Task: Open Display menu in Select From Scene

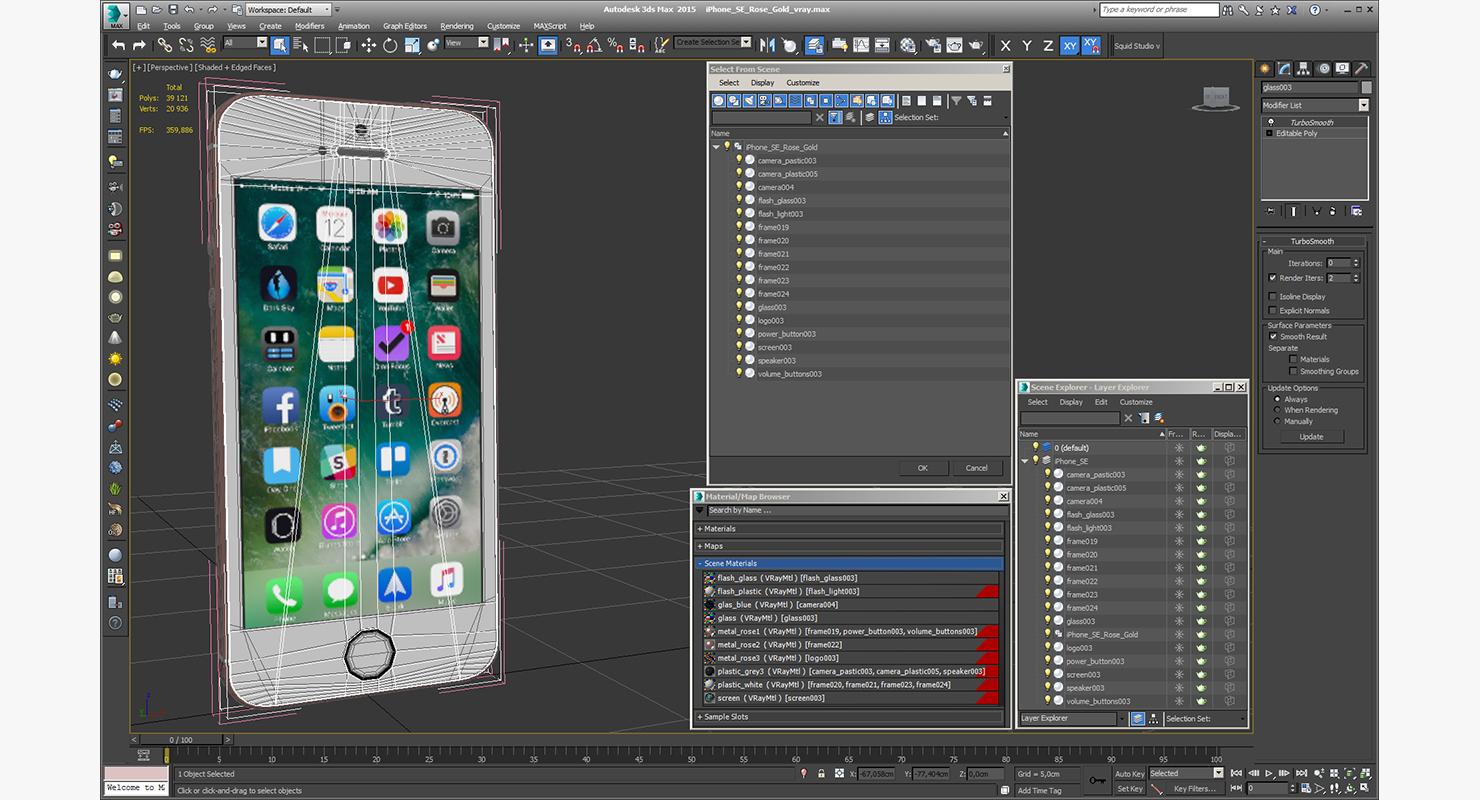Action: [763, 83]
